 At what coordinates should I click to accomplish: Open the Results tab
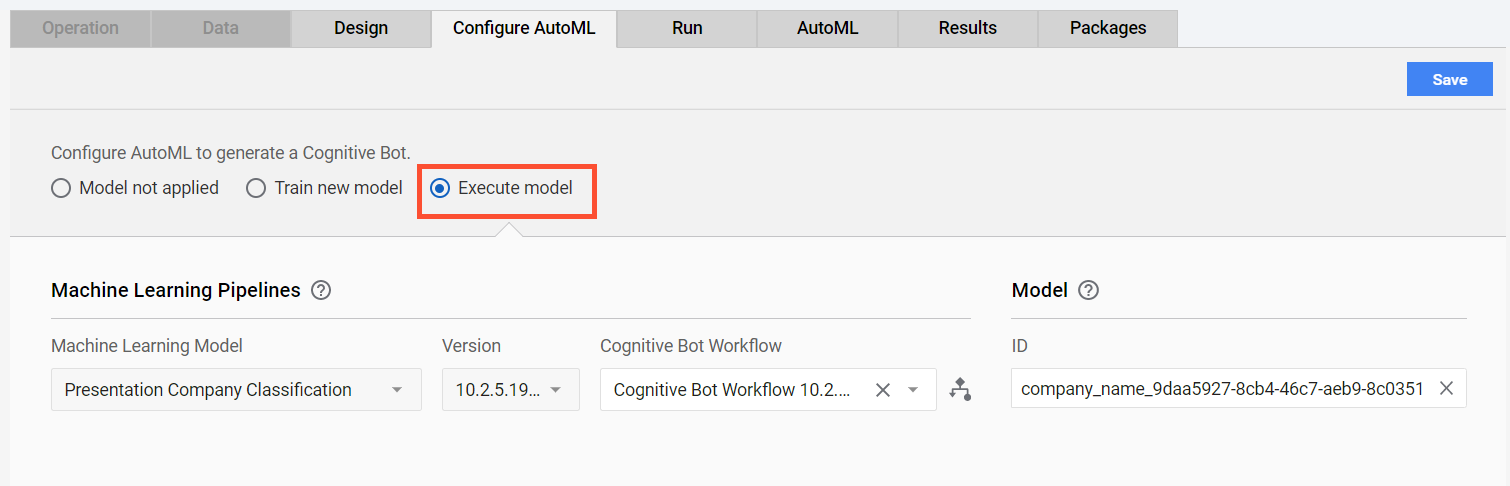[x=967, y=28]
